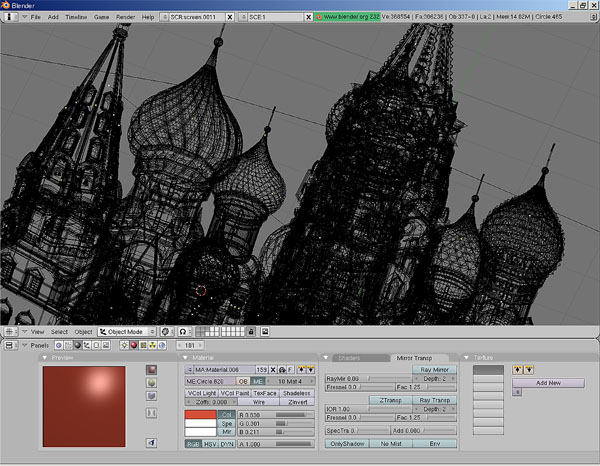Enable the VCol Paint option
Image resolution: width=600 pixels, height=466 pixels.
[235, 393]
